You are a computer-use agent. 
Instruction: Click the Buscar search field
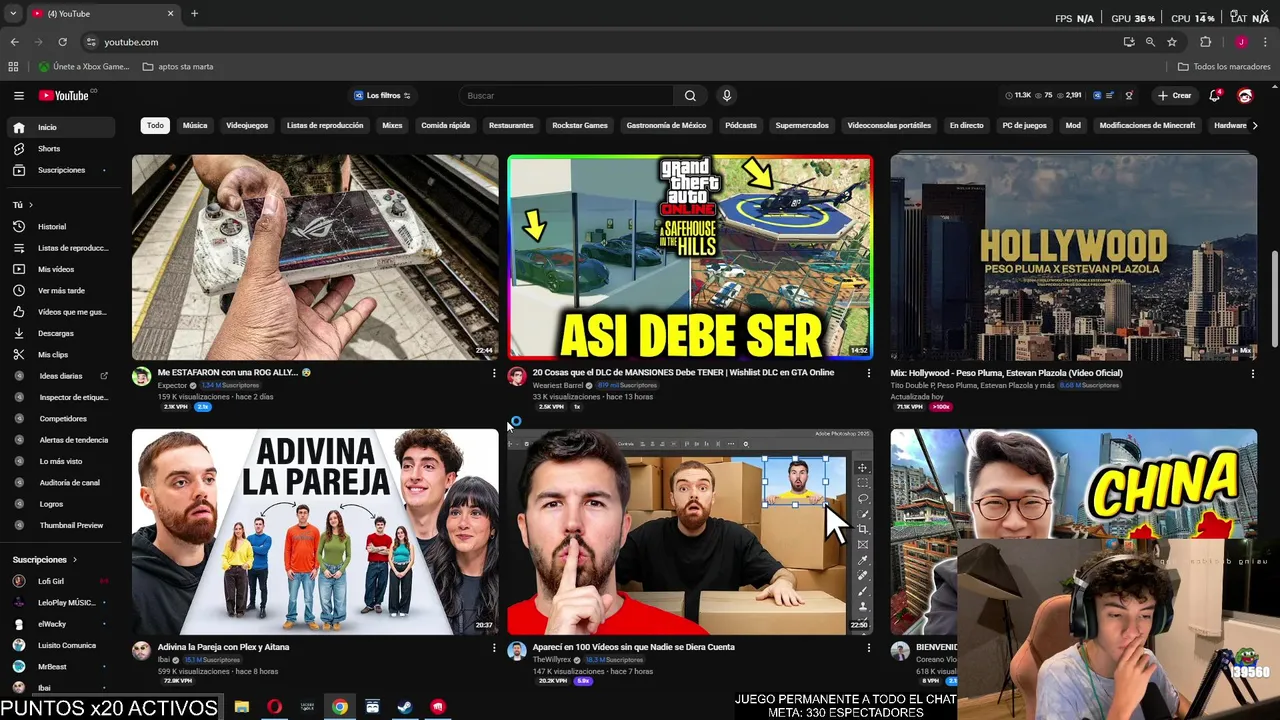coord(567,96)
